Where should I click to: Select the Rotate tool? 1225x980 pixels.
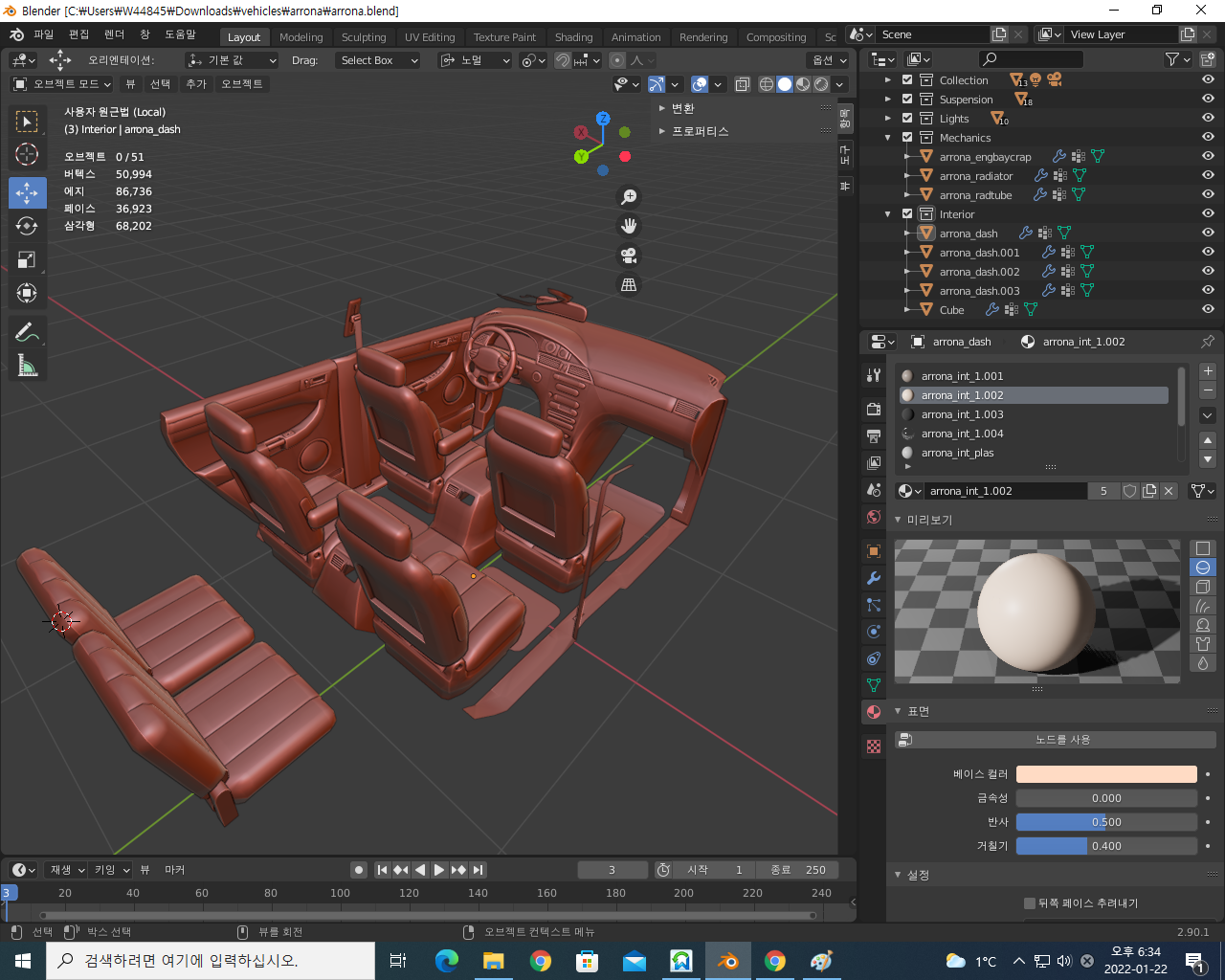(x=27, y=226)
